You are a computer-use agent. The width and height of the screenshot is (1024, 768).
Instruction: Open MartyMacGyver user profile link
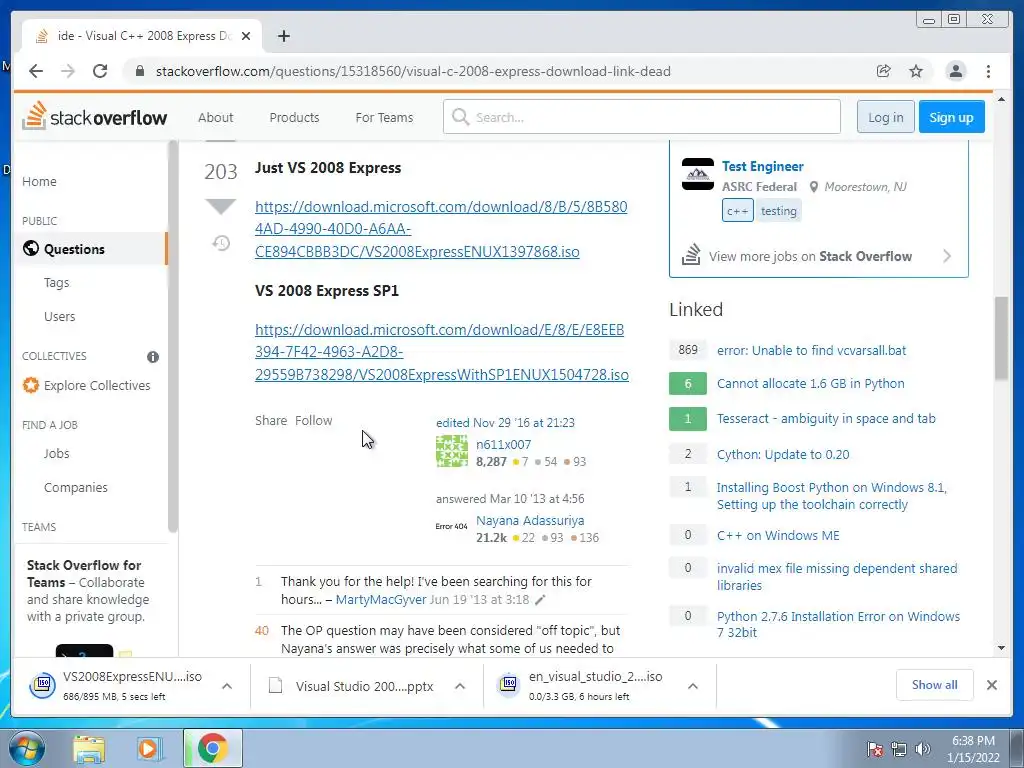coord(381,600)
